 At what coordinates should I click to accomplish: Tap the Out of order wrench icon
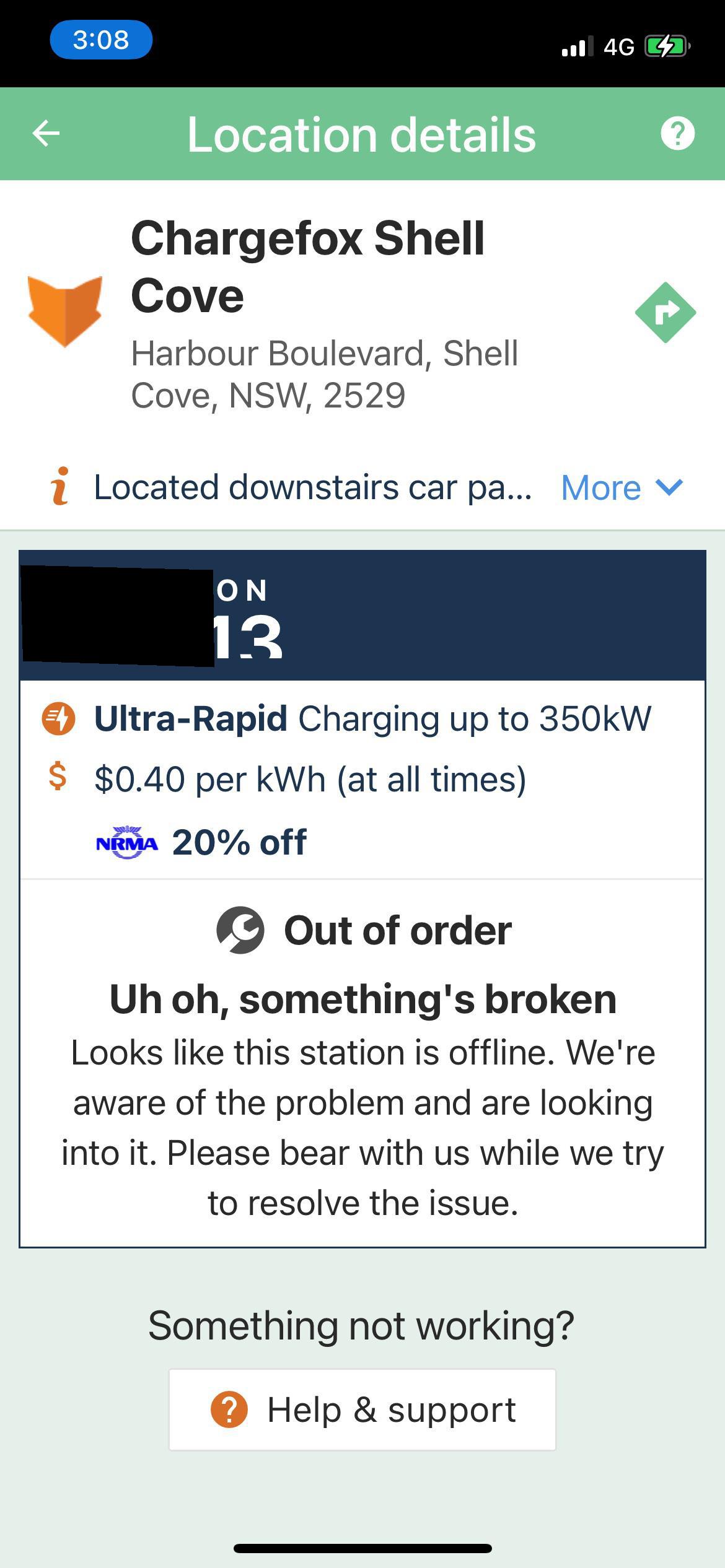click(240, 930)
